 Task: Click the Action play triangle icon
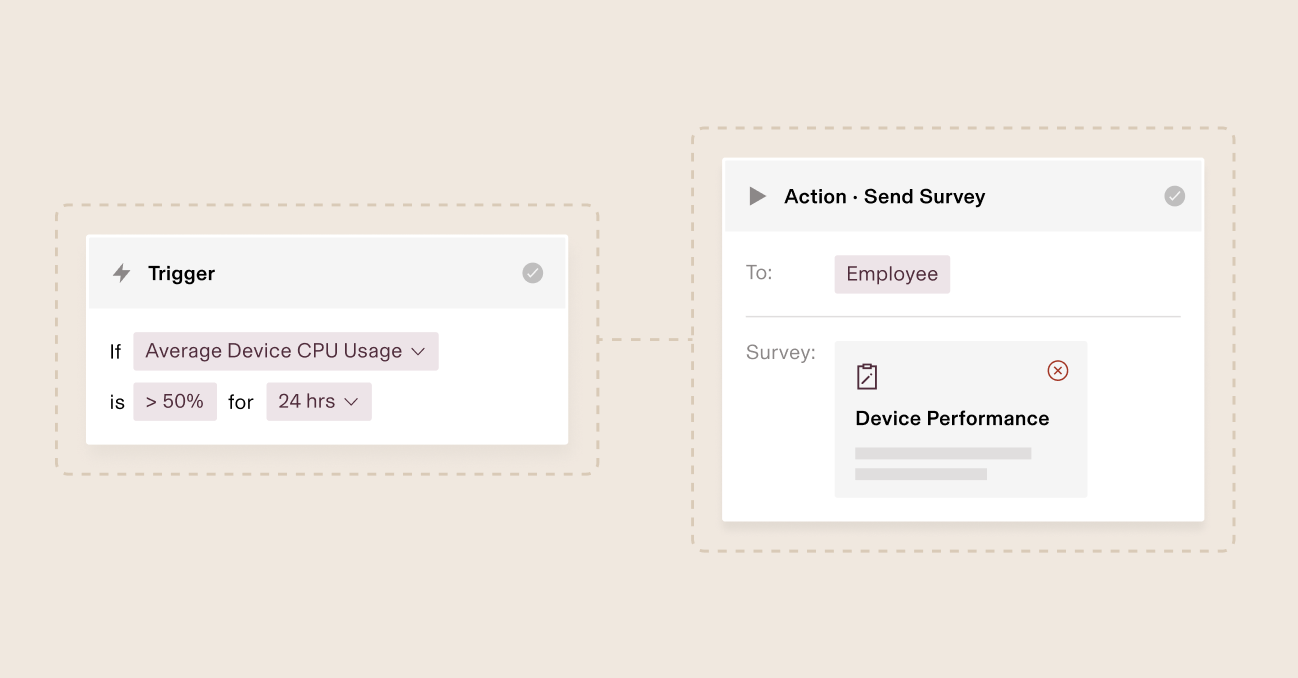(757, 197)
